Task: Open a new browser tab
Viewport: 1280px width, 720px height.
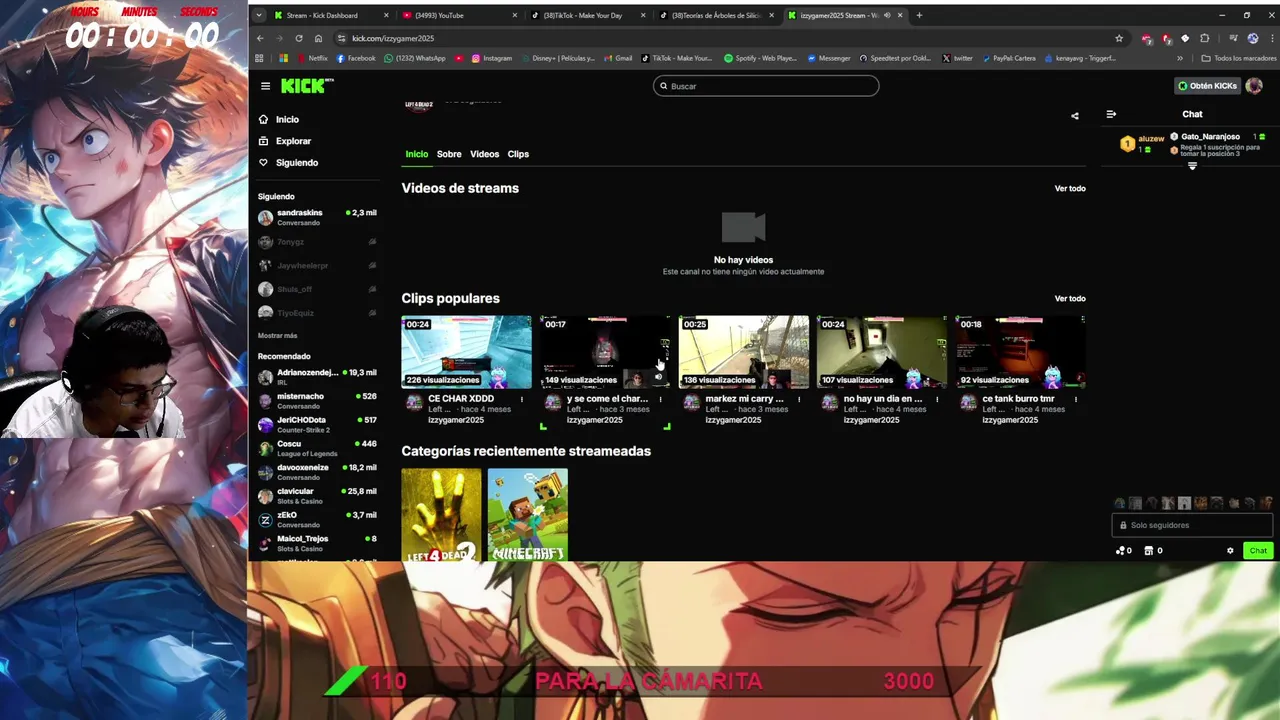Action: click(x=920, y=15)
